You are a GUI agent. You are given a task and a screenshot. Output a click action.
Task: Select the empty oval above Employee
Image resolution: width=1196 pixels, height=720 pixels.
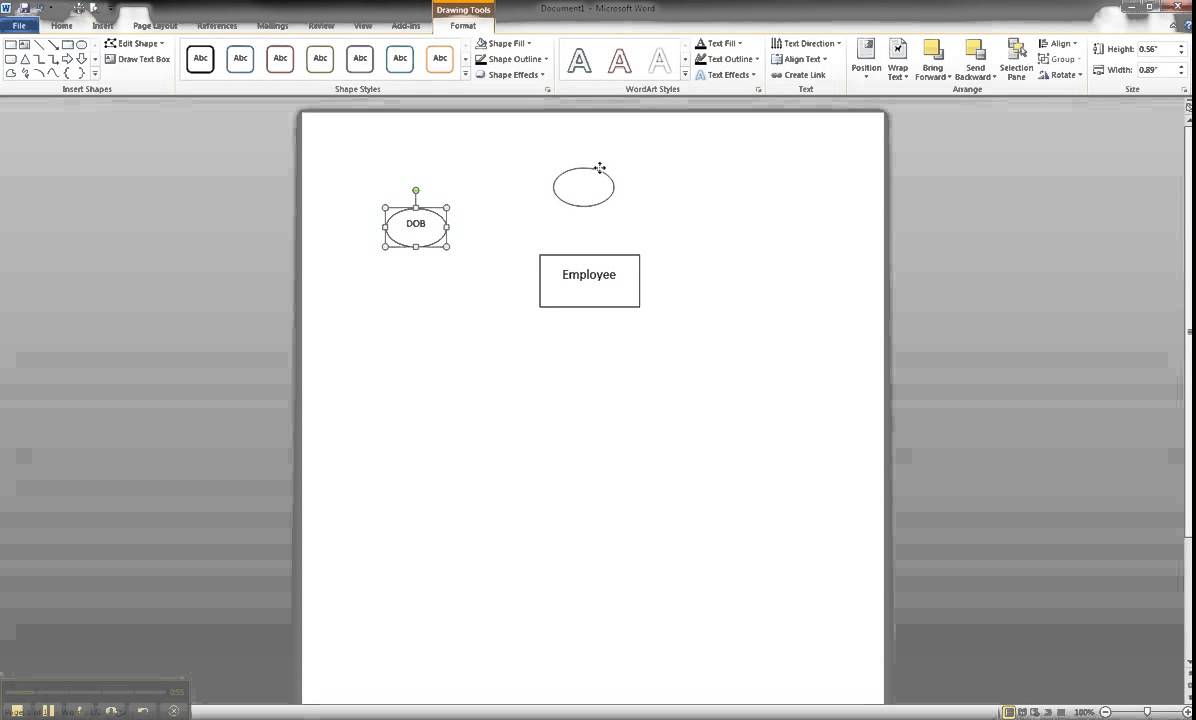584,187
